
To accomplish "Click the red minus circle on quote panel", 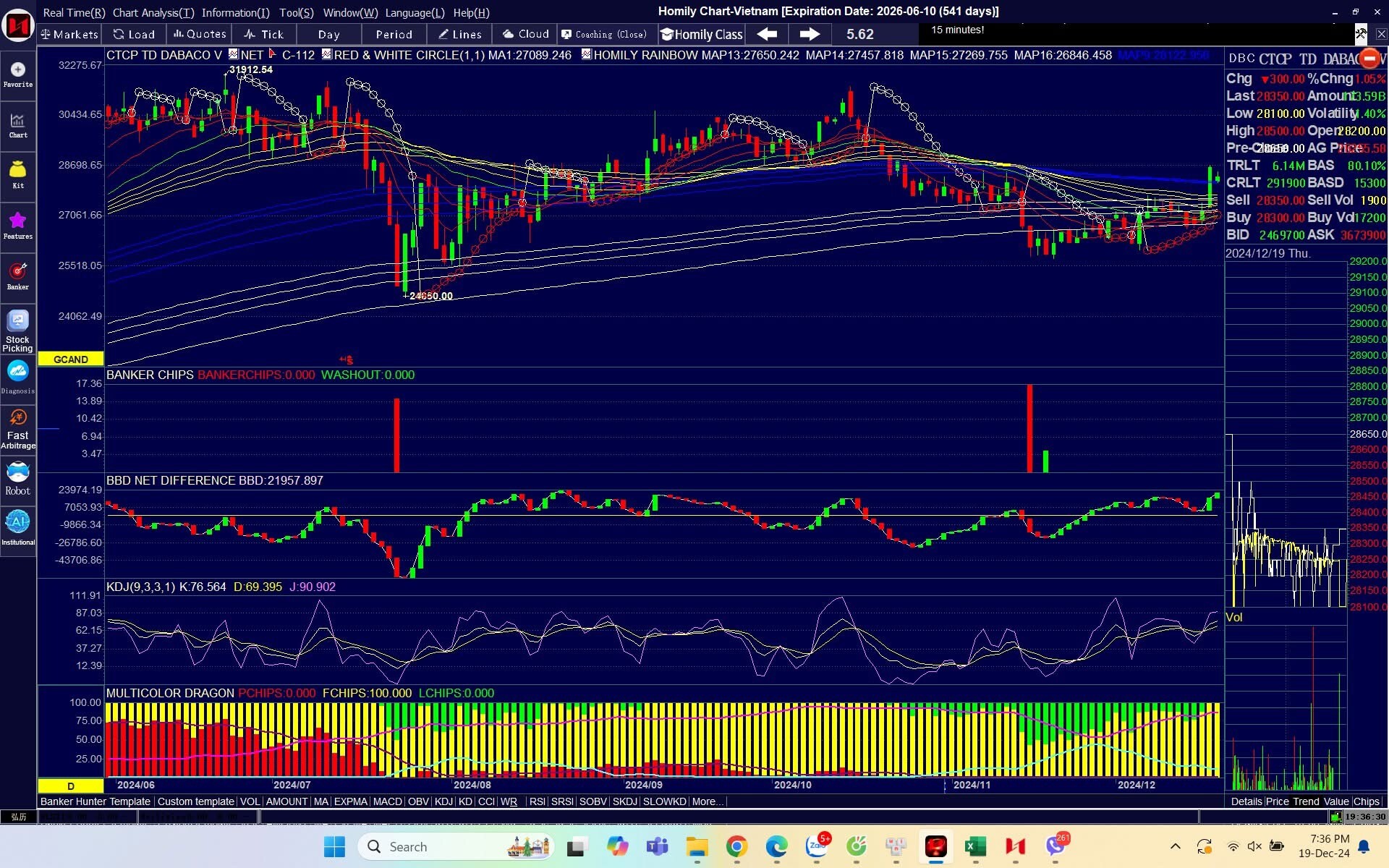I will (x=1369, y=59).
